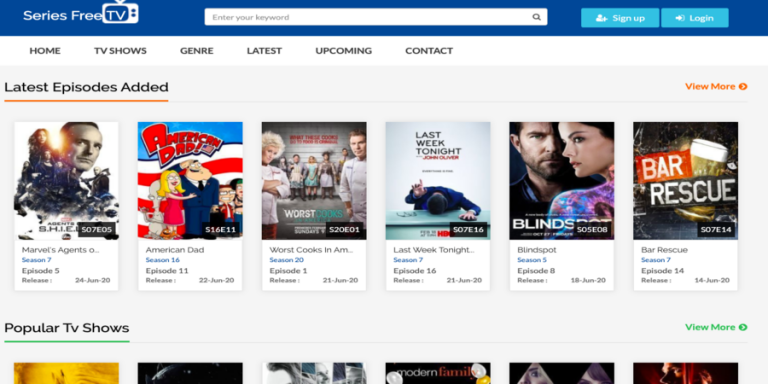This screenshot has width=768, height=384.
Task: Open Marvel's Agents of S.H.I.E.L.D. poster
Action: (x=66, y=181)
